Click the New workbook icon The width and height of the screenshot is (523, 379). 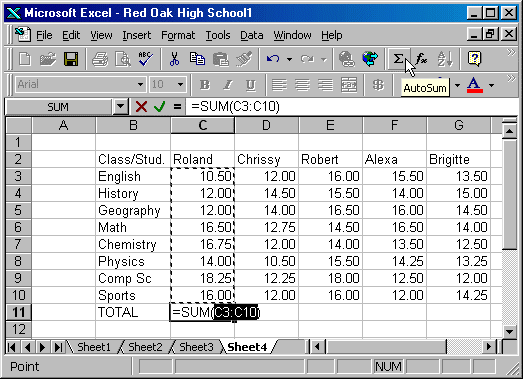pyautogui.click(x=25, y=59)
